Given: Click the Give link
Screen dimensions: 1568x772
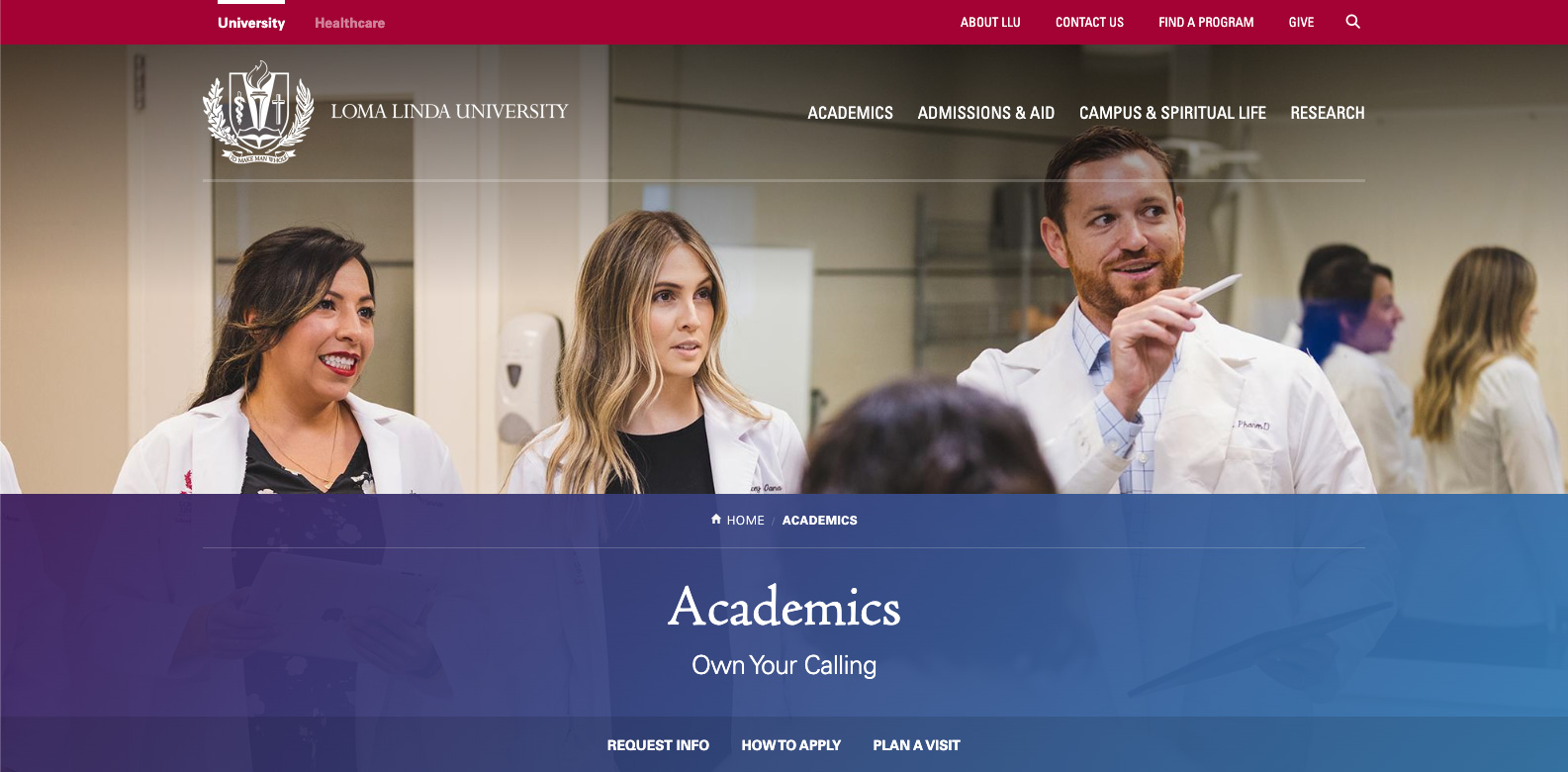Looking at the screenshot, I should coord(1301,22).
